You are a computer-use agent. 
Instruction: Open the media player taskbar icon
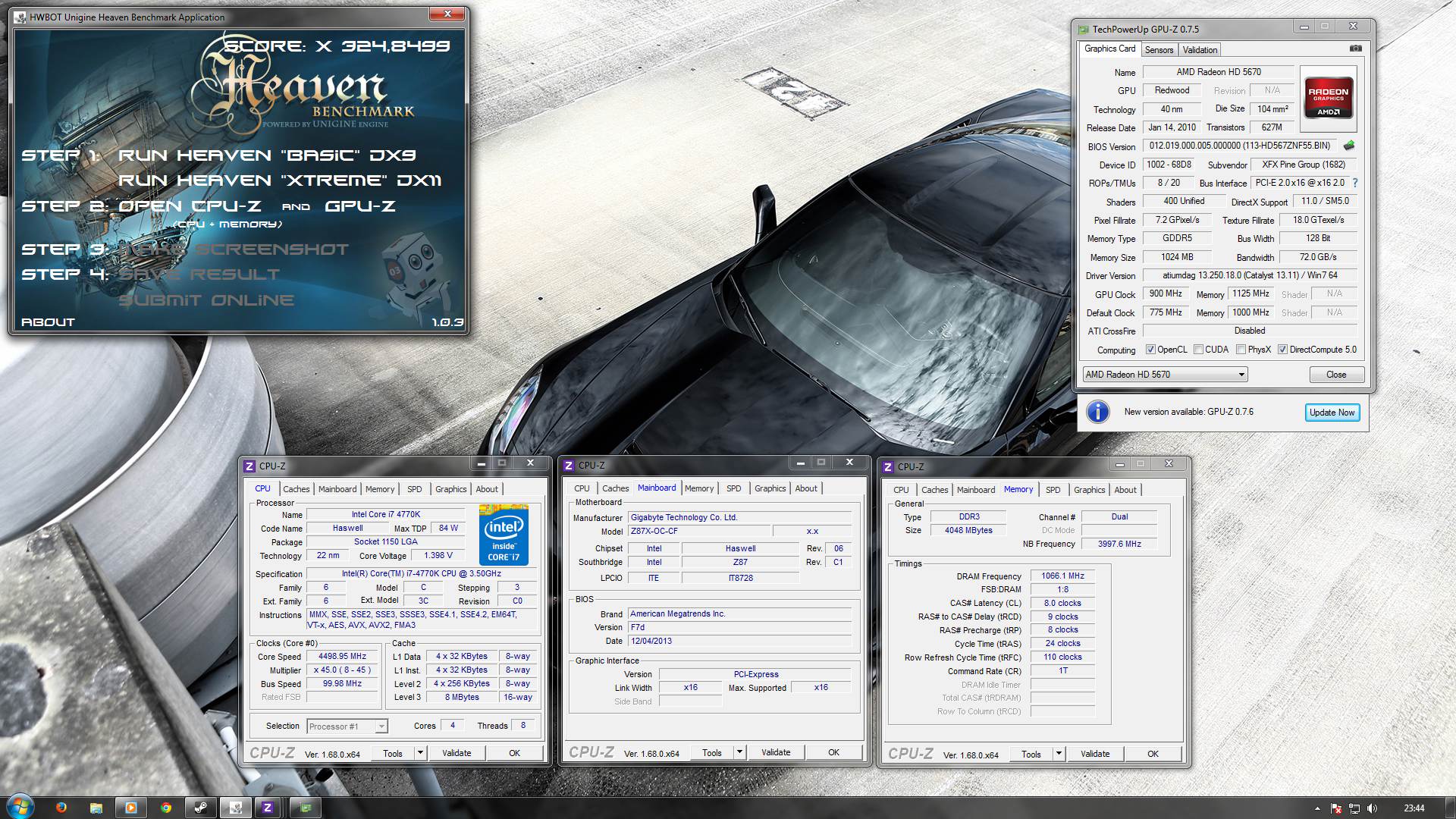pyautogui.click(x=131, y=808)
